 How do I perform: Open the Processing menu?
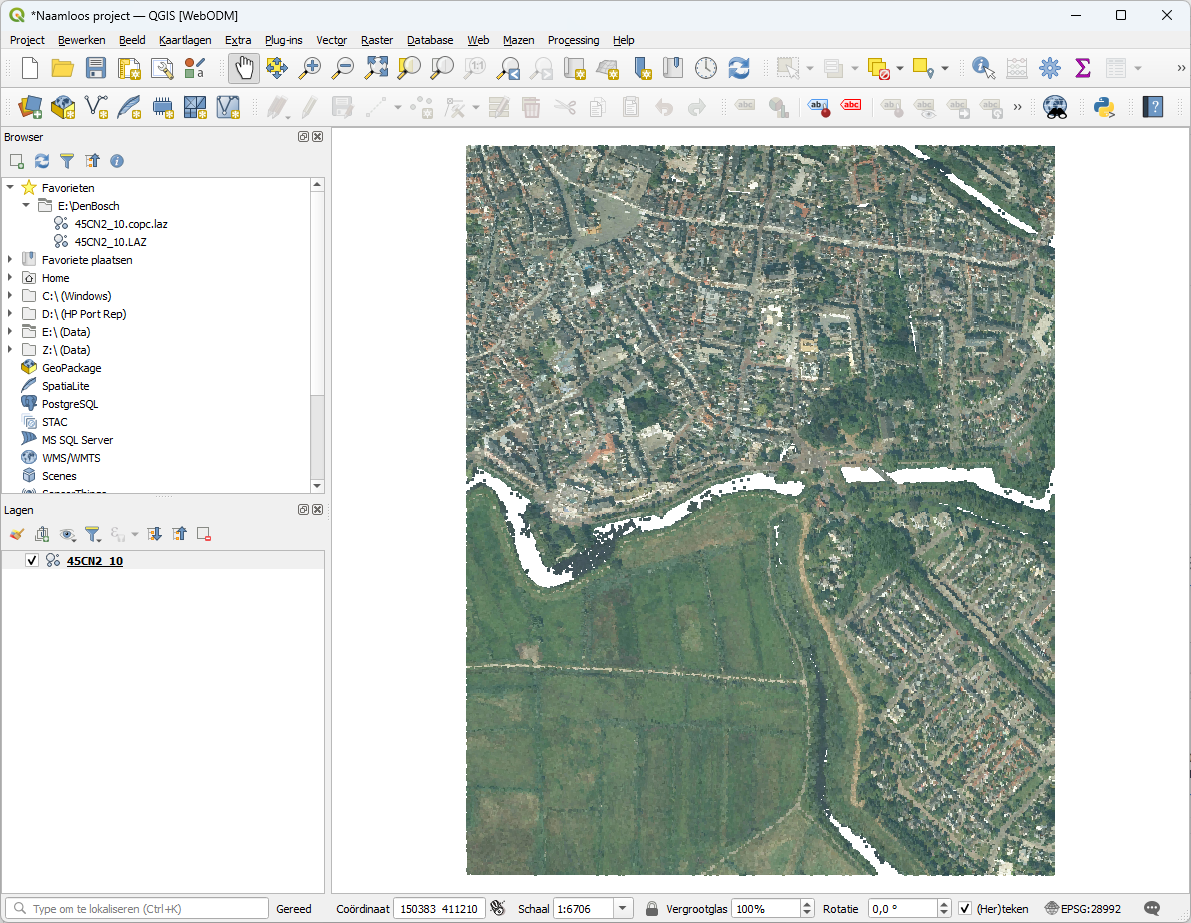point(573,40)
